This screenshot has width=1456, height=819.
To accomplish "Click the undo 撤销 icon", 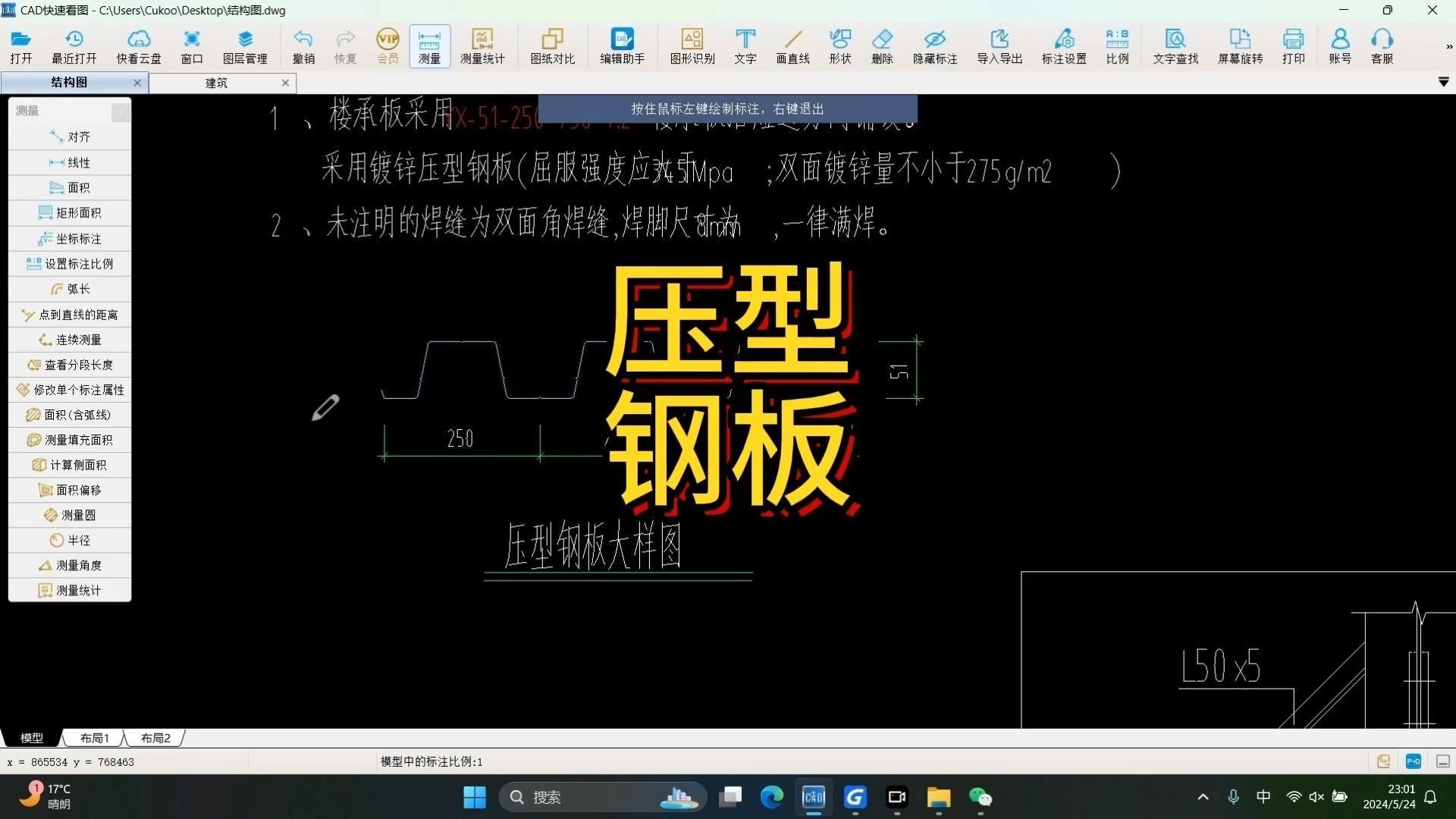I will pos(303,45).
